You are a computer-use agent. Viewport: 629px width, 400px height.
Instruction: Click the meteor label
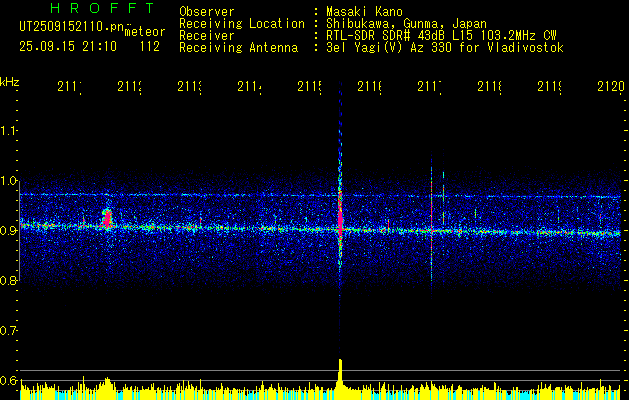[x=145, y=32]
